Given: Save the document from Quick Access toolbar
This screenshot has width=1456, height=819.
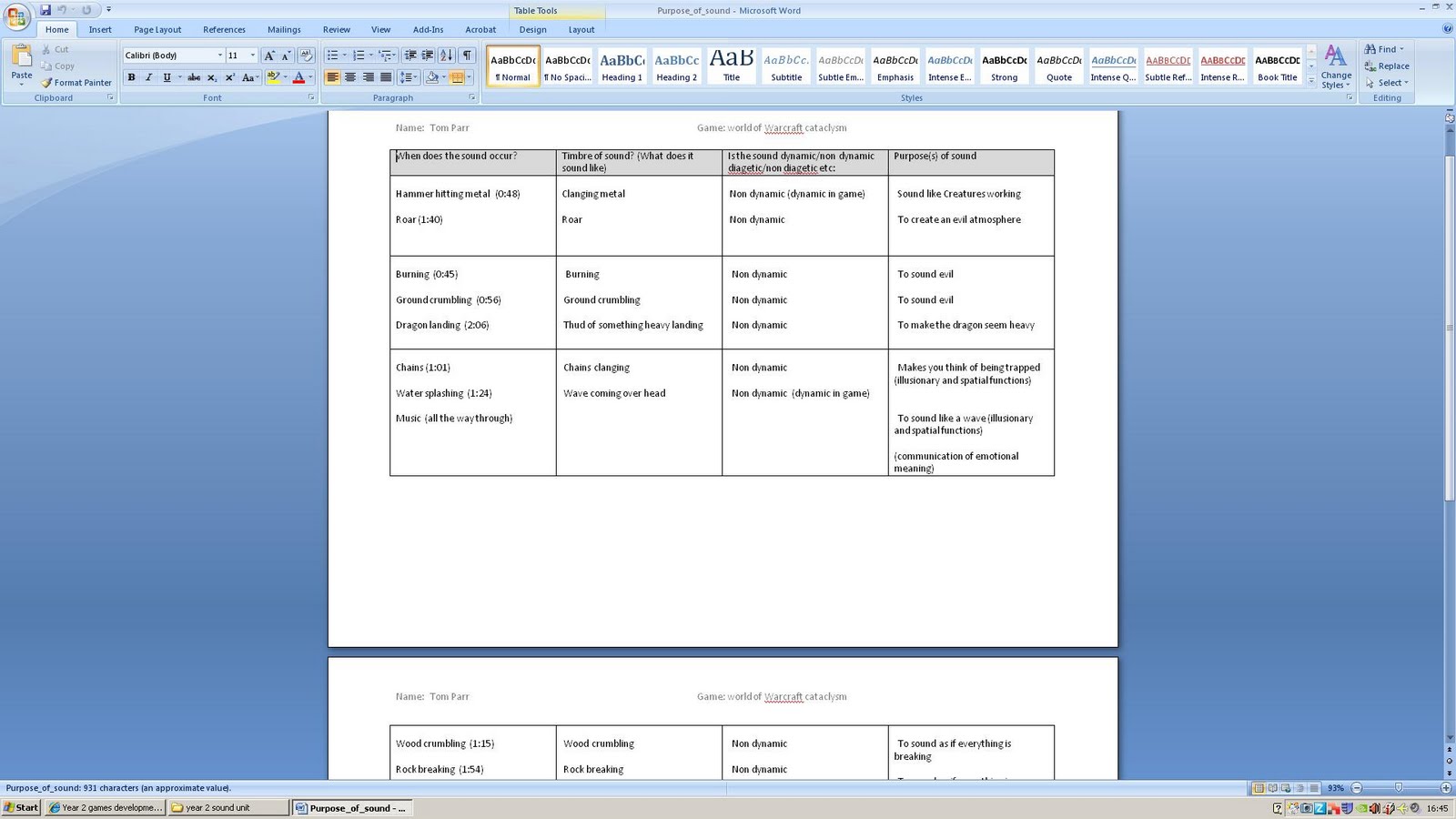Looking at the screenshot, I should pyautogui.click(x=45, y=10).
